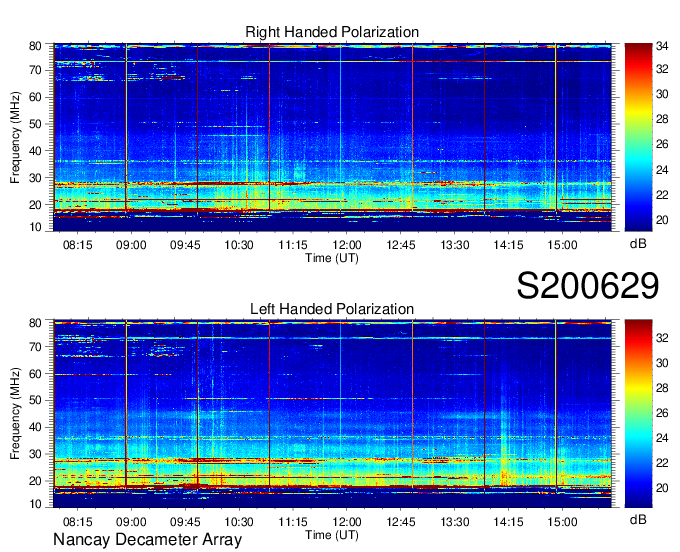Click the 12:45 tick of lower plot

tap(401, 522)
